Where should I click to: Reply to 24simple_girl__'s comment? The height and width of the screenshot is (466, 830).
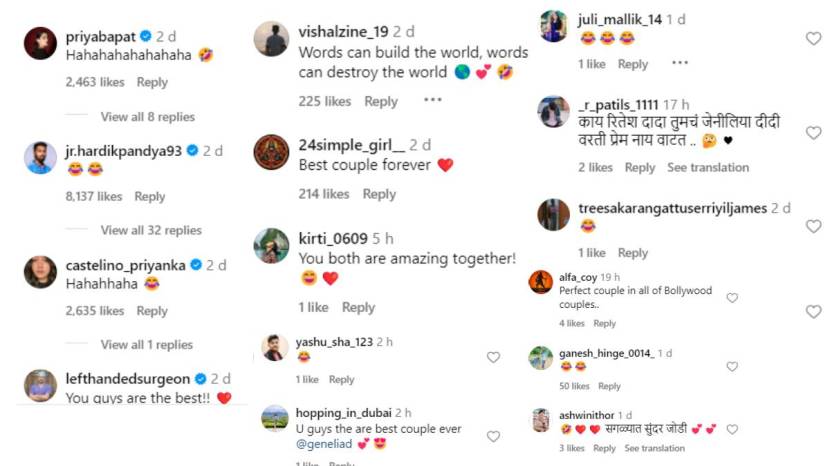pyautogui.click(x=379, y=194)
